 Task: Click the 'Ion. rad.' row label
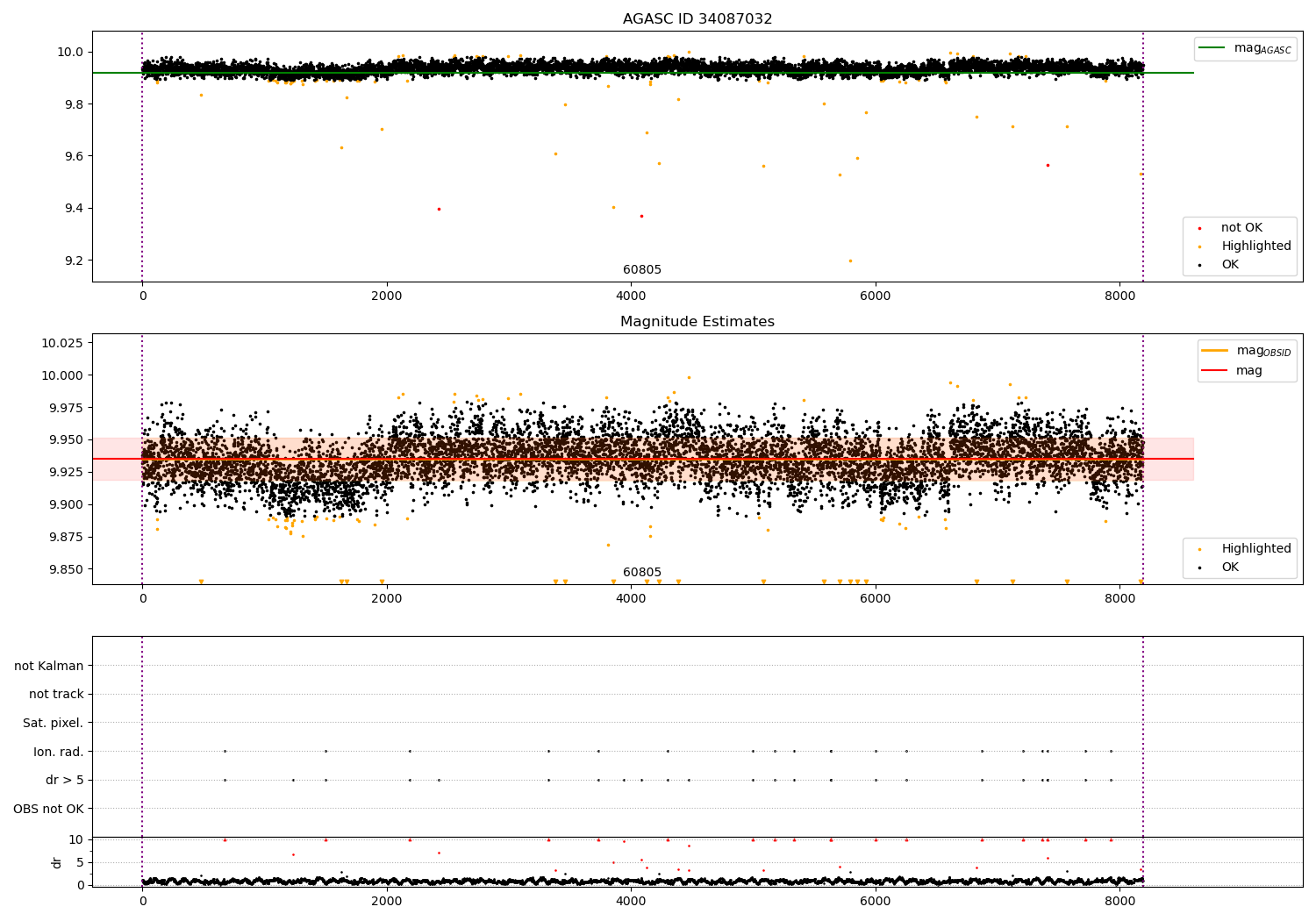(59, 752)
